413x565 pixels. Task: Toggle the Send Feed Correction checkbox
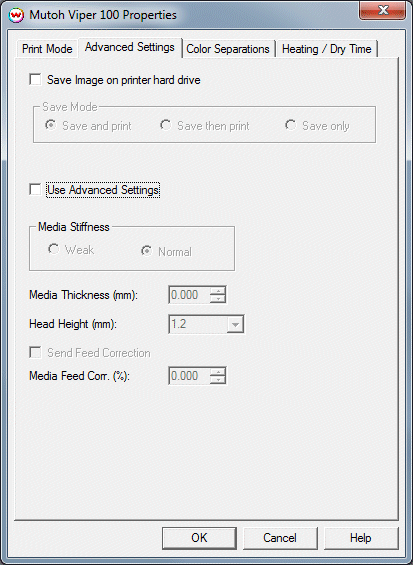coord(35,352)
